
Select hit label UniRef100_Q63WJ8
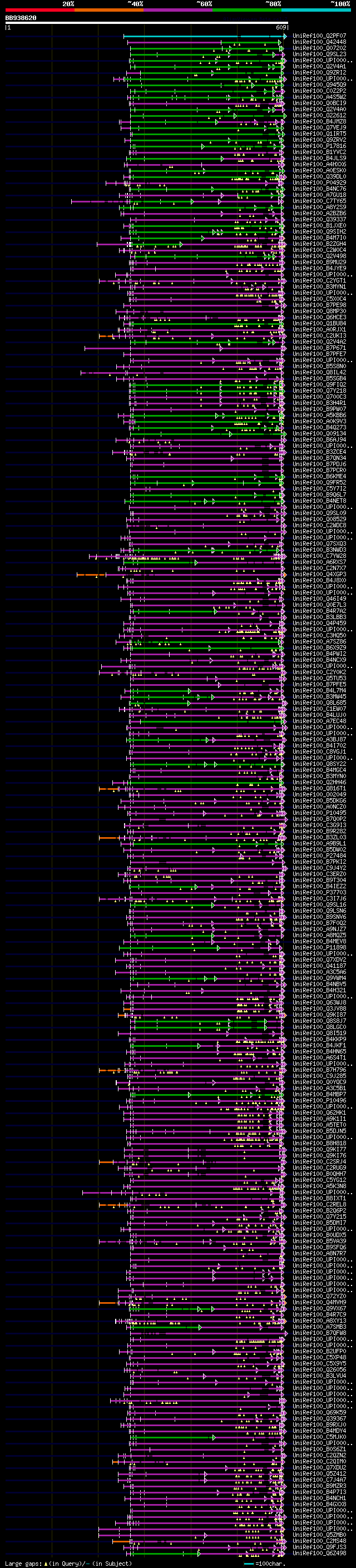click(x=319, y=1002)
